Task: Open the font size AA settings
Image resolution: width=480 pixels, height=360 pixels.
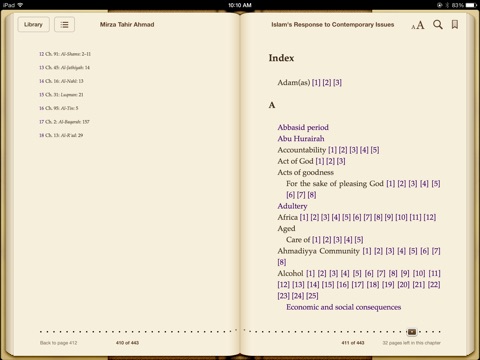Action: (418, 25)
